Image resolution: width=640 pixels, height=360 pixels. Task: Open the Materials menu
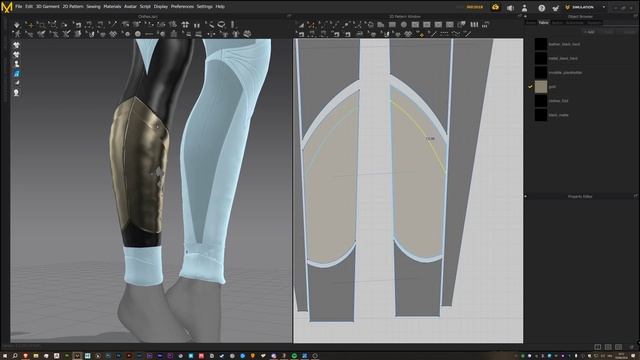(x=112, y=7)
